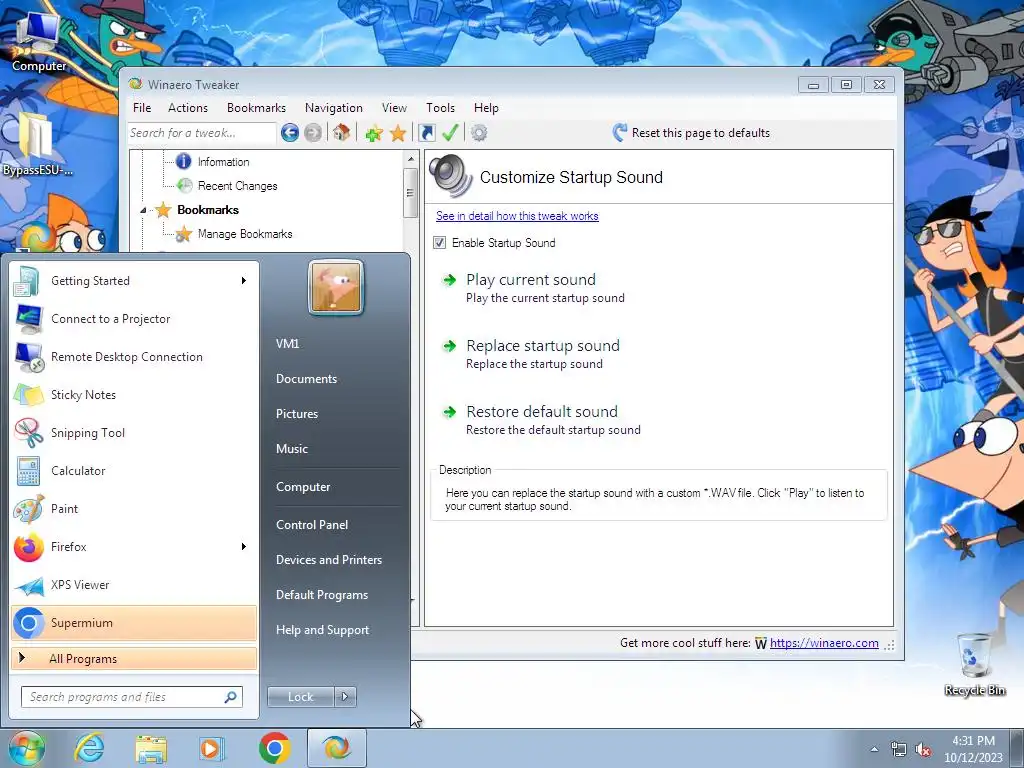The height and width of the screenshot is (768, 1024).
Task: Open Internet Explorer from the taskbar
Action: pyautogui.click(x=89, y=748)
